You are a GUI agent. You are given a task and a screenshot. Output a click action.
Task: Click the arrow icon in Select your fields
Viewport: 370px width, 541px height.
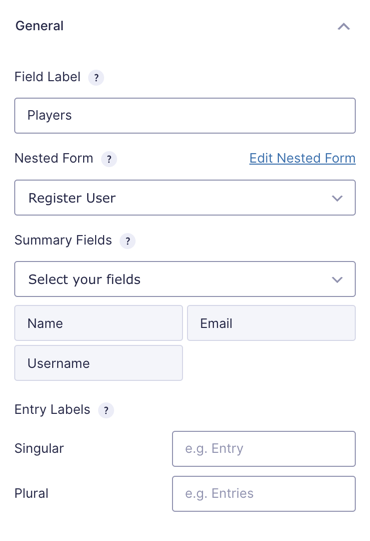337,279
